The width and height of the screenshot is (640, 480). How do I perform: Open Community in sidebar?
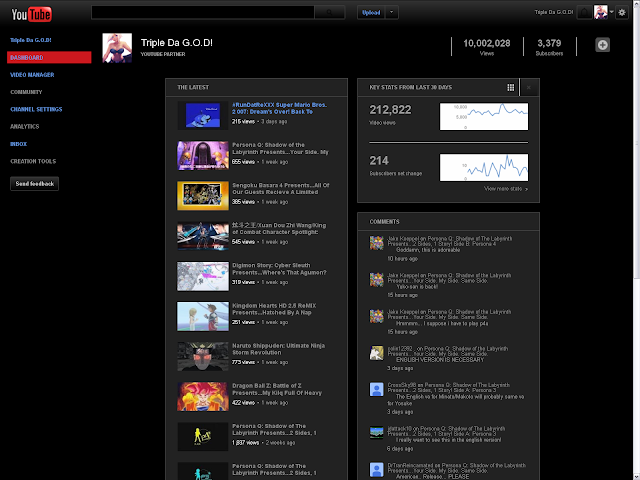pos(26,92)
